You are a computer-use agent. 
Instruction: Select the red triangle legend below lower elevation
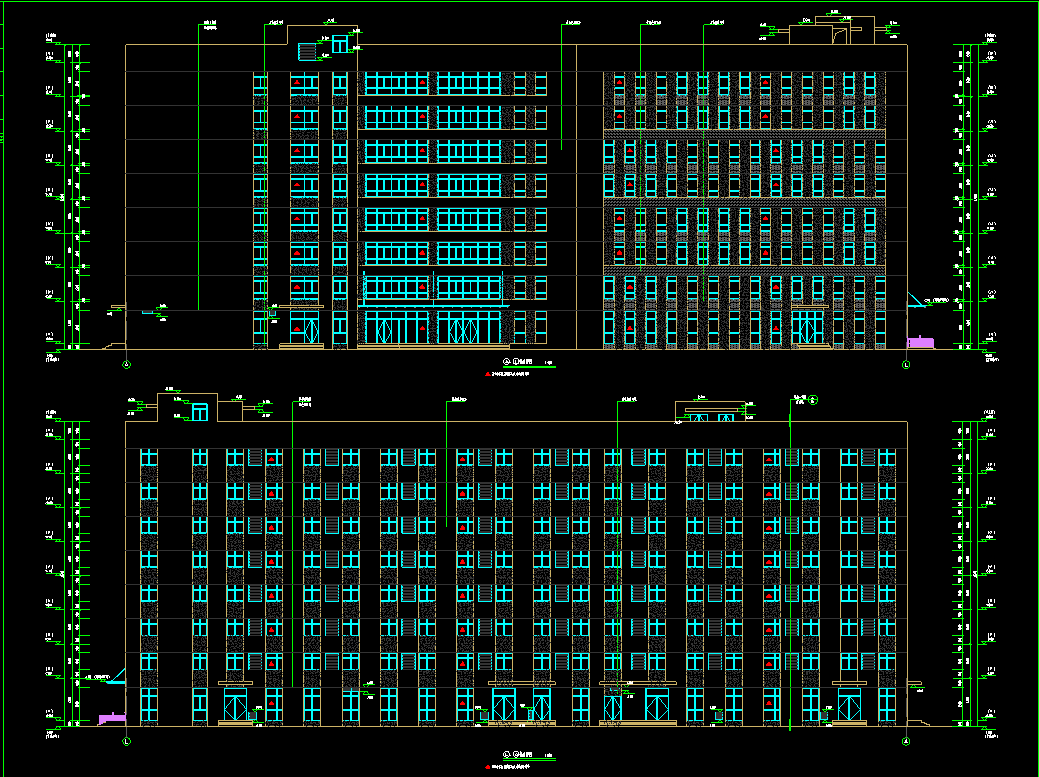click(x=489, y=768)
